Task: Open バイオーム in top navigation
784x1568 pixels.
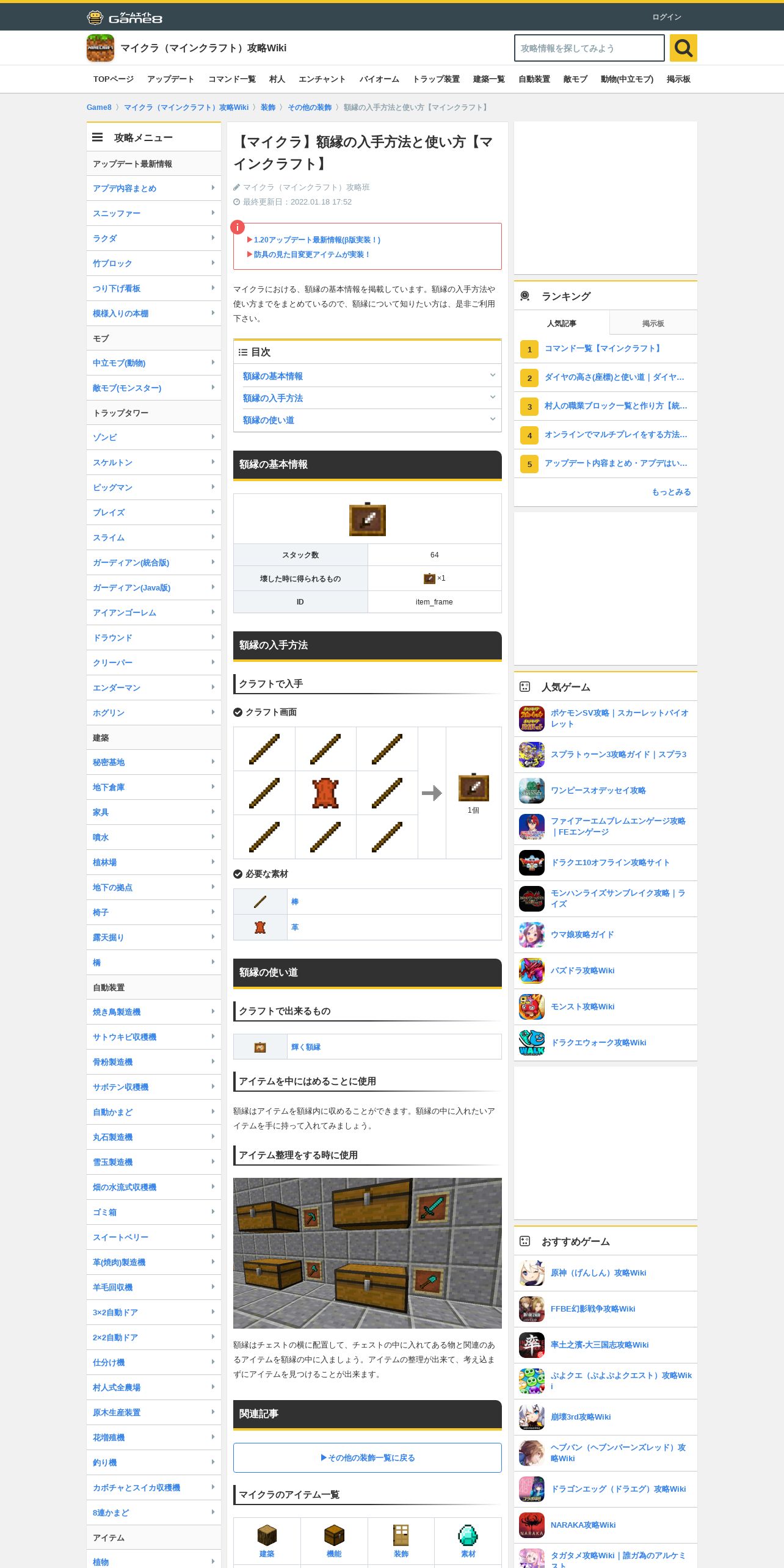Action: 379,79
